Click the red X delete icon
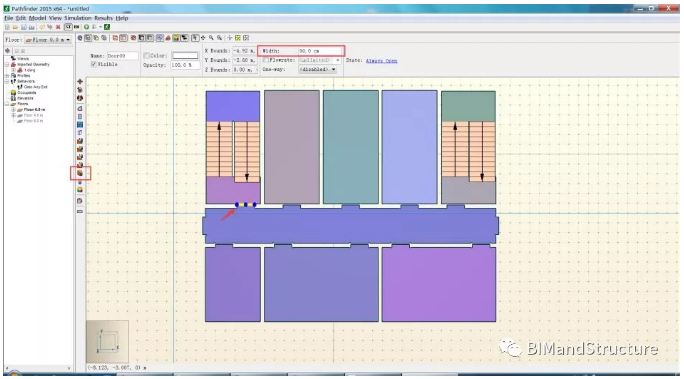The width and height of the screenshot is (684, 379). tap(58, 27)
